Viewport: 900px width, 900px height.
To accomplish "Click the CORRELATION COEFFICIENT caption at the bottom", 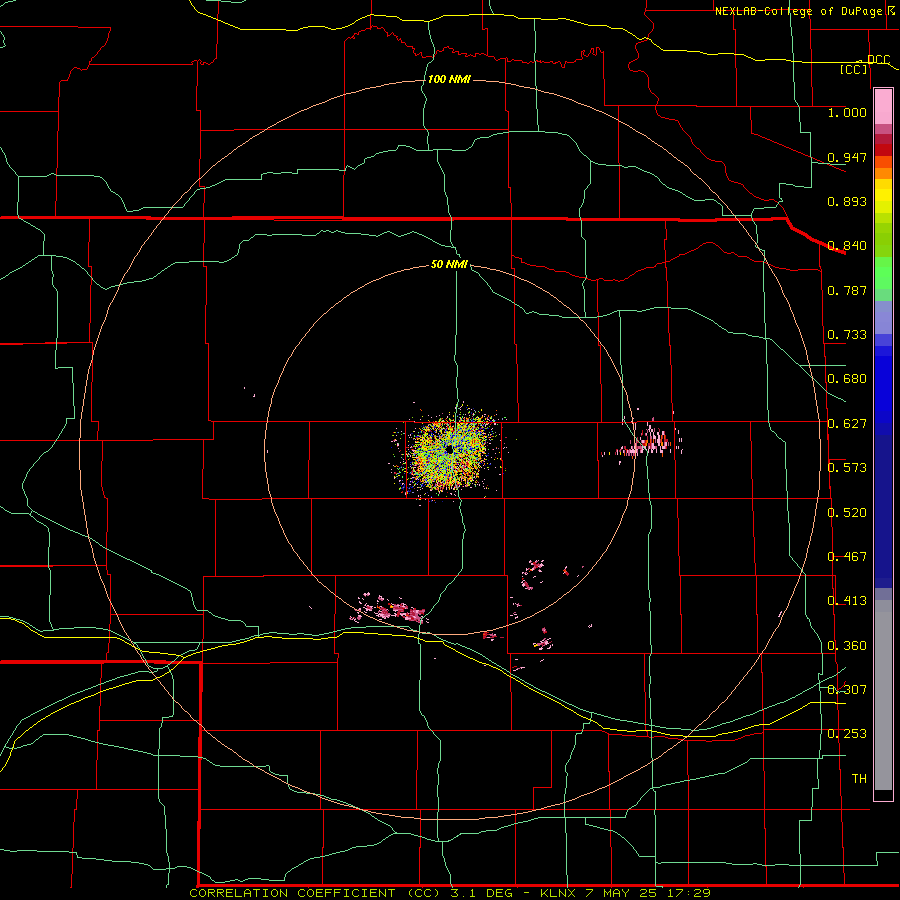I will [450, 893].
